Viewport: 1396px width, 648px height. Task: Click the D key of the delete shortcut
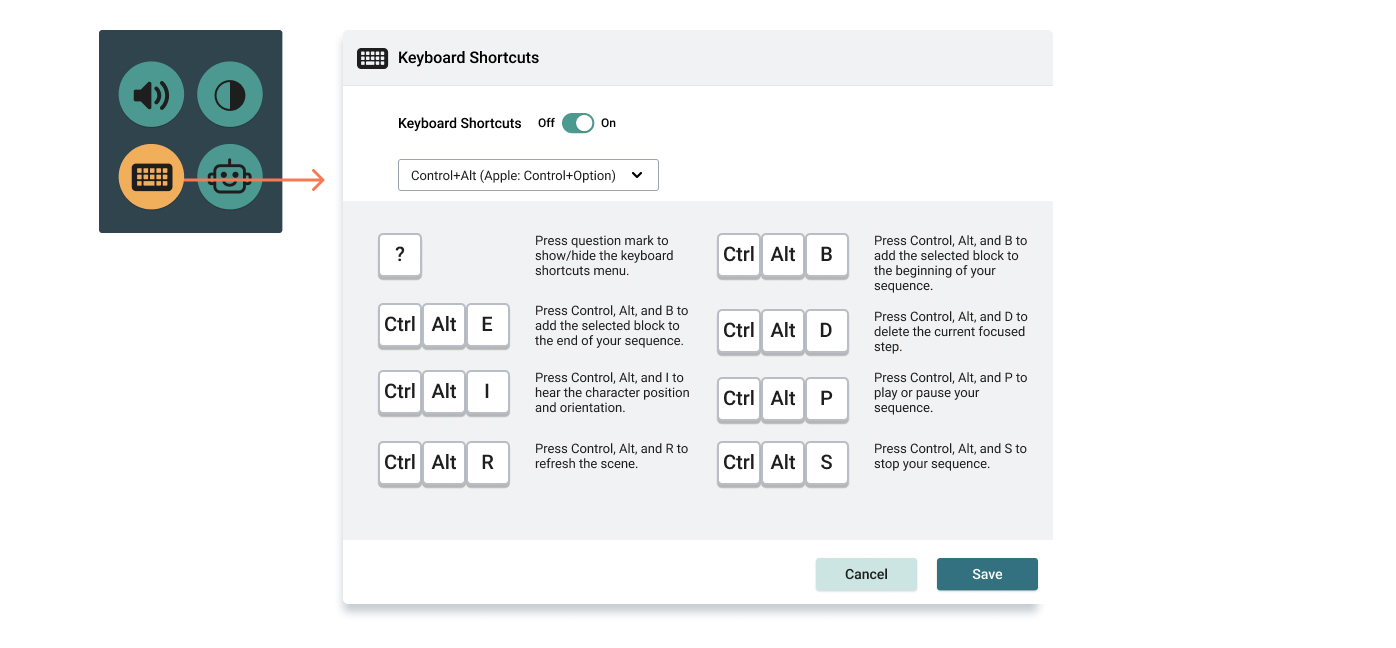point(827,331)
